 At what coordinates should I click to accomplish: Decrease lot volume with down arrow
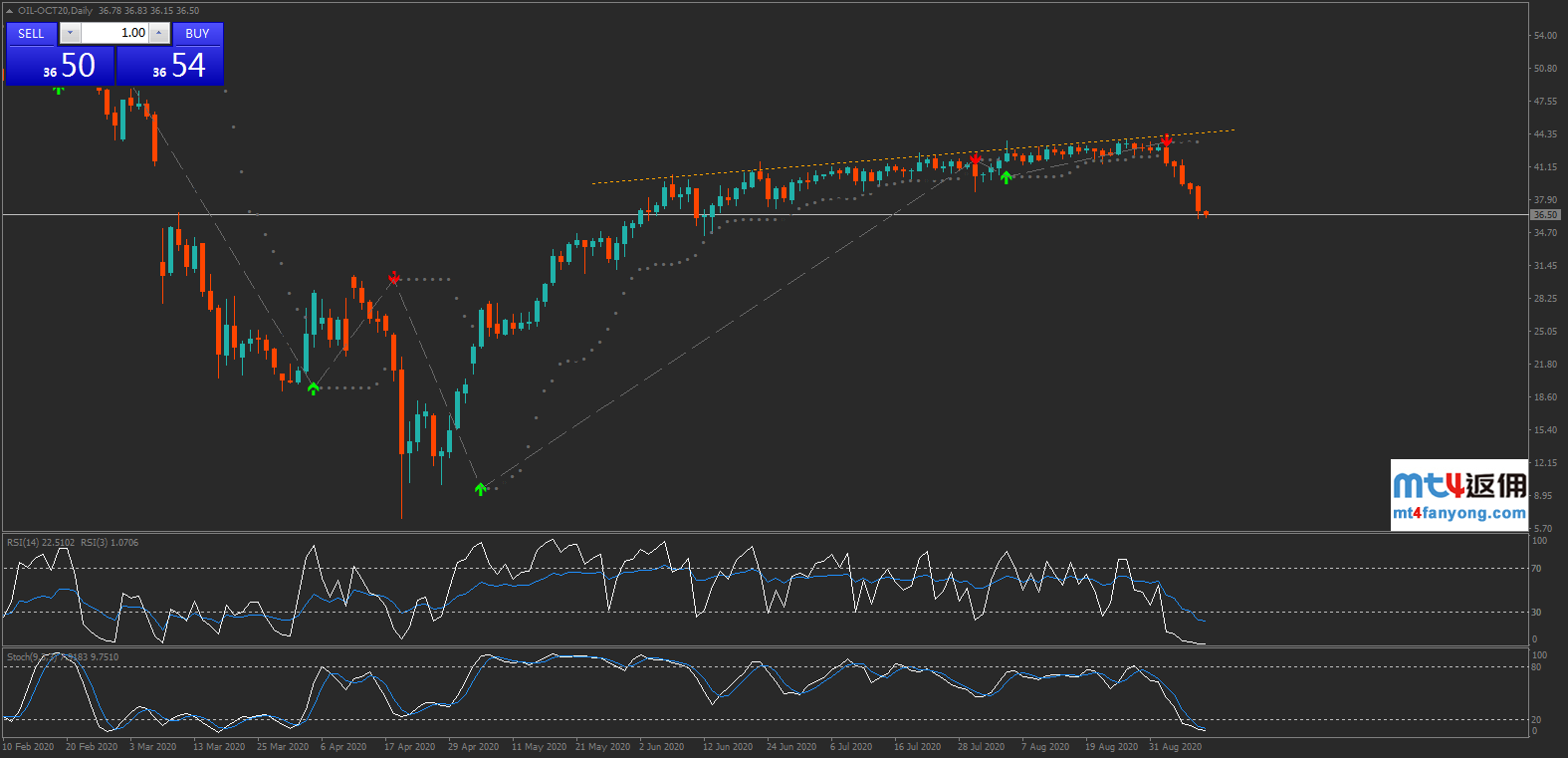[x=70, y=34]
